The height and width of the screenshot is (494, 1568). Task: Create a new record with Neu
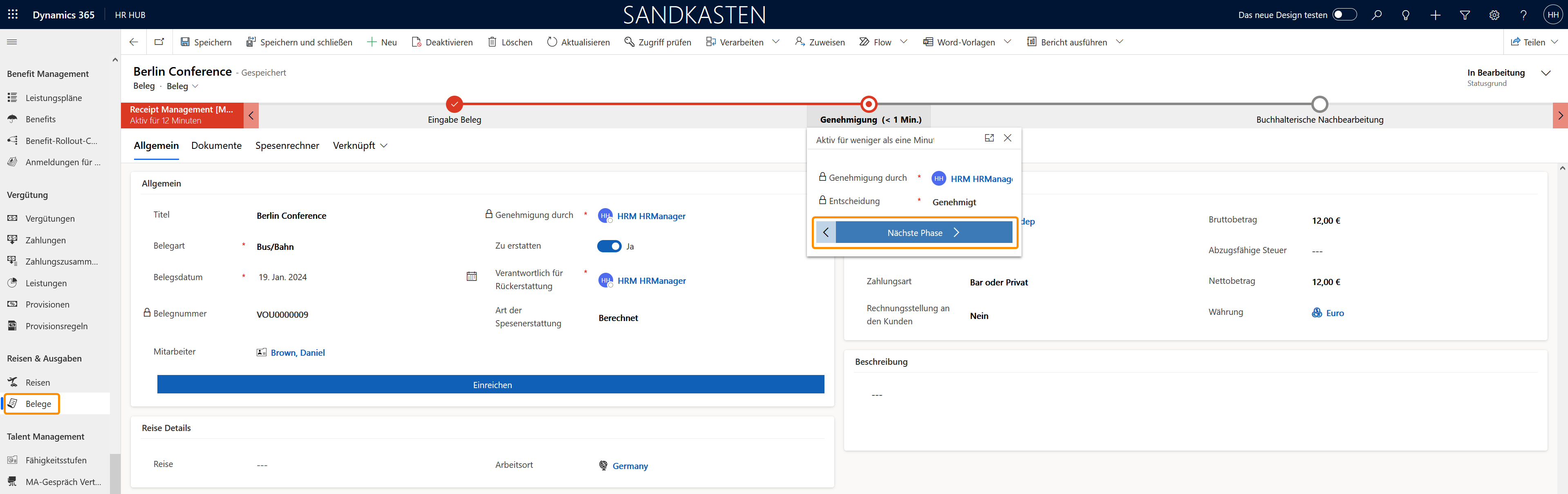coord(382,42)
